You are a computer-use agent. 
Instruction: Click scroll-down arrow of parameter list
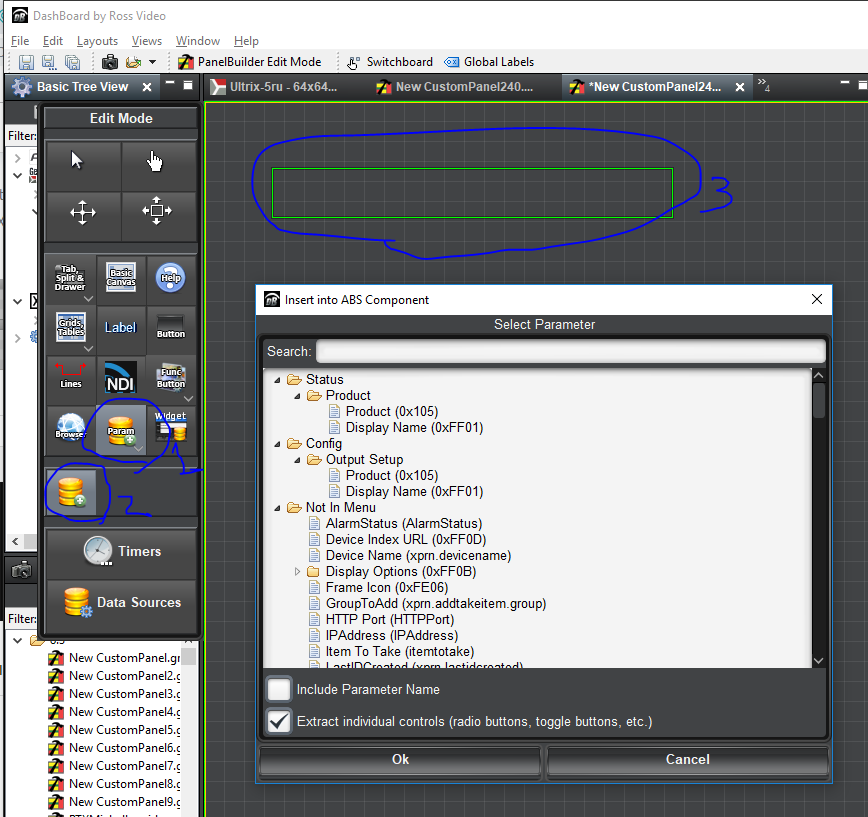click(819, 661)
